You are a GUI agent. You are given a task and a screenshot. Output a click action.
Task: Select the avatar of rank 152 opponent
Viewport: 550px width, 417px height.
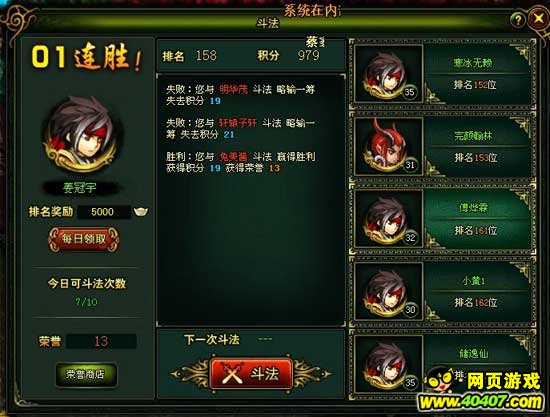(389, 74)
